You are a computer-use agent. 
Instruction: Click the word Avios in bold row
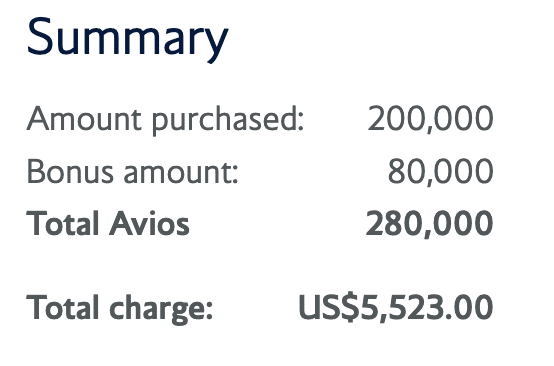coord(149,223)
